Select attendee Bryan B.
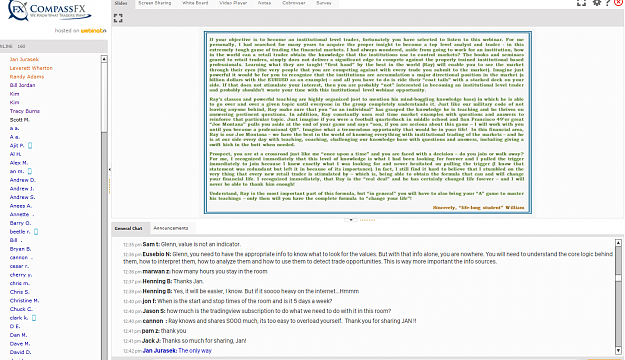 click(20, 249)
